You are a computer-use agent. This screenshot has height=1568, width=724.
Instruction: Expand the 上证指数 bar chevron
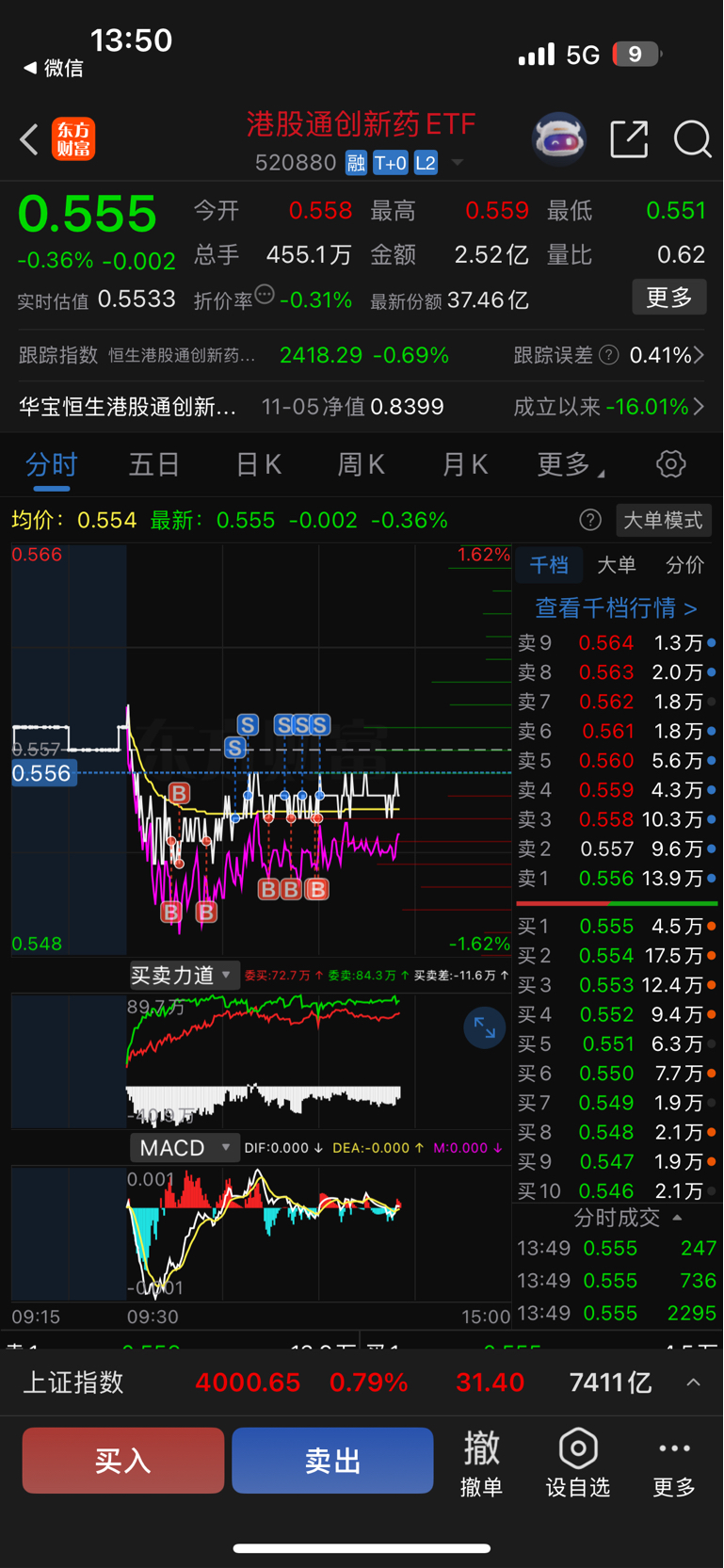693,1382
